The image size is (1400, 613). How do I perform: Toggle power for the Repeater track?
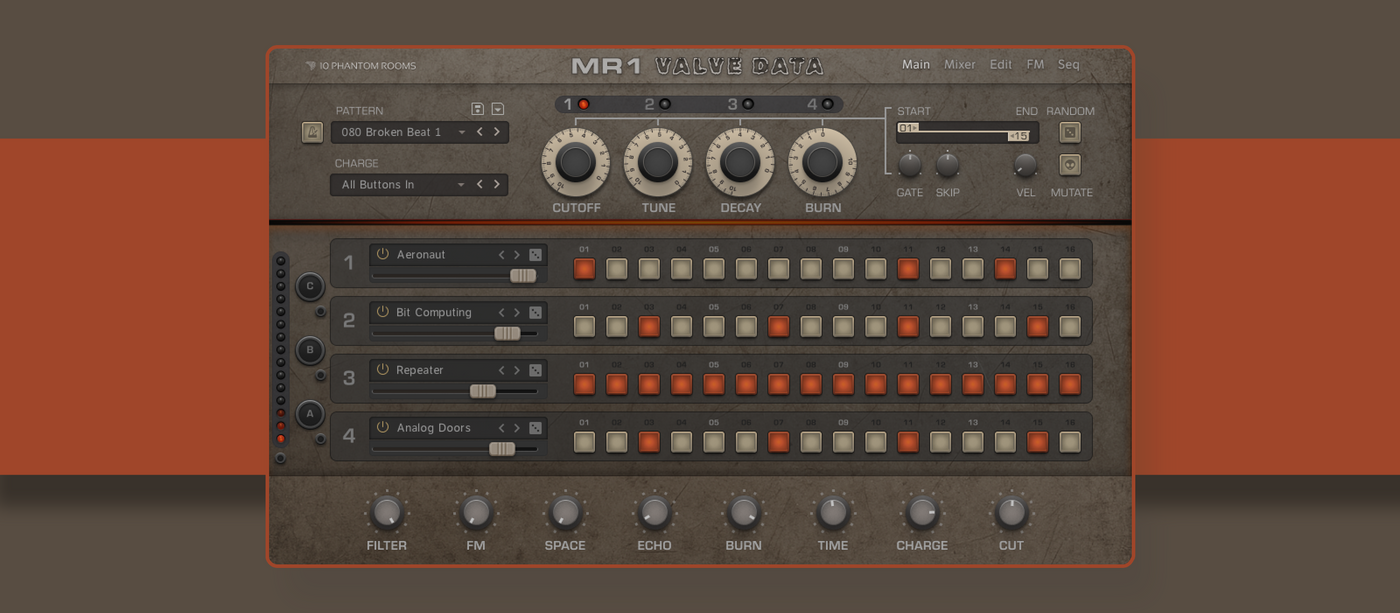(382, 369)
